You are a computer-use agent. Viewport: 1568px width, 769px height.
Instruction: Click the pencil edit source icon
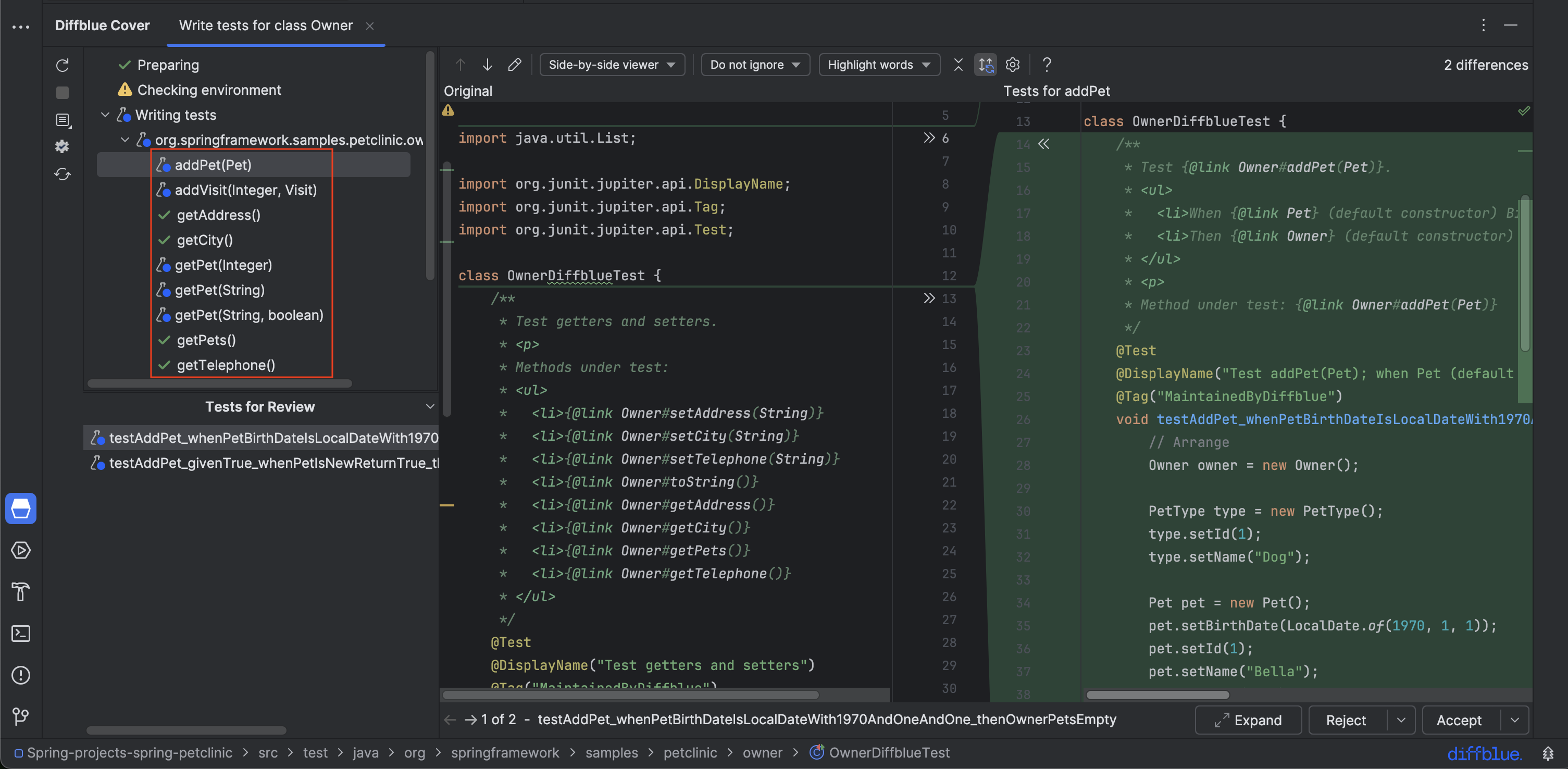click(x=514, y=65)
